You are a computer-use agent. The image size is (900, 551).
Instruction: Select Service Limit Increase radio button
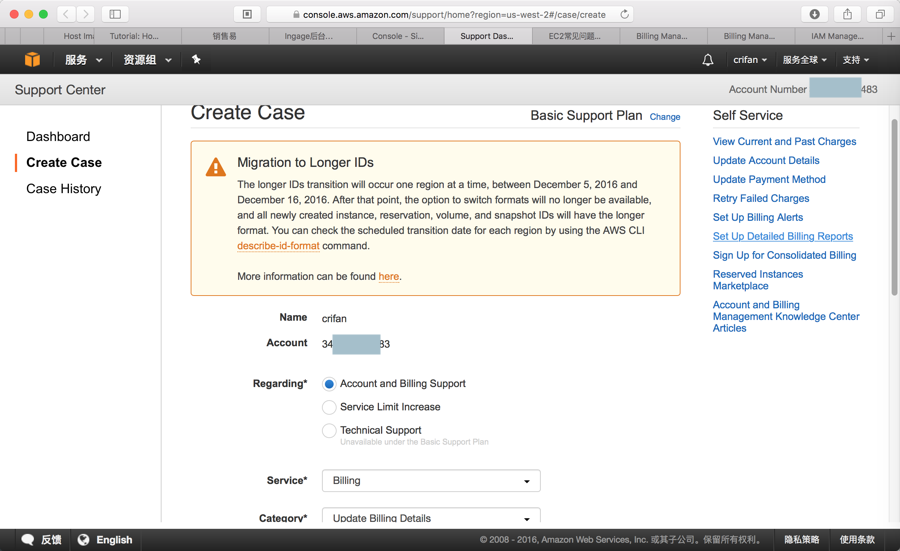click(329, 407)
